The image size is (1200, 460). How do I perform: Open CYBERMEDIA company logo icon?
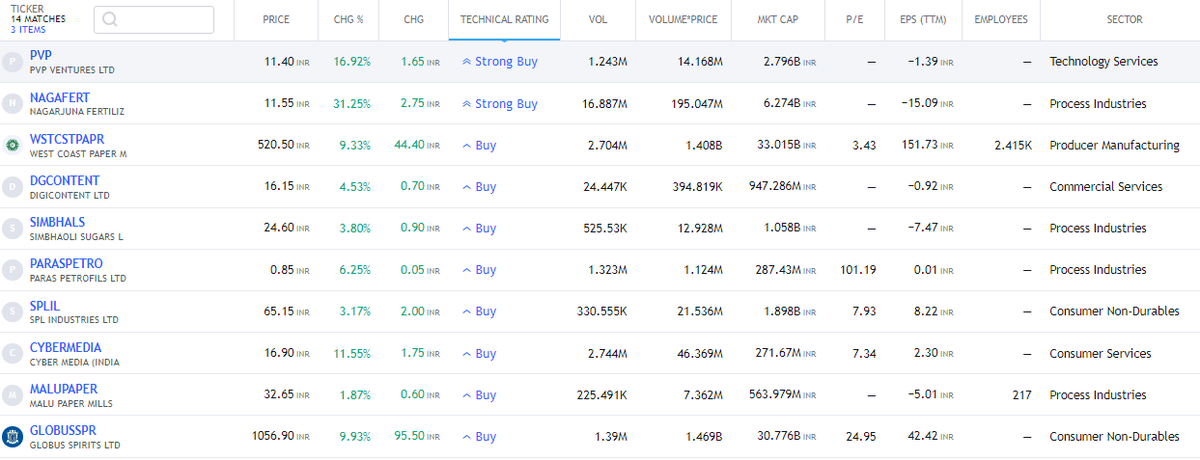coord(12,354)
